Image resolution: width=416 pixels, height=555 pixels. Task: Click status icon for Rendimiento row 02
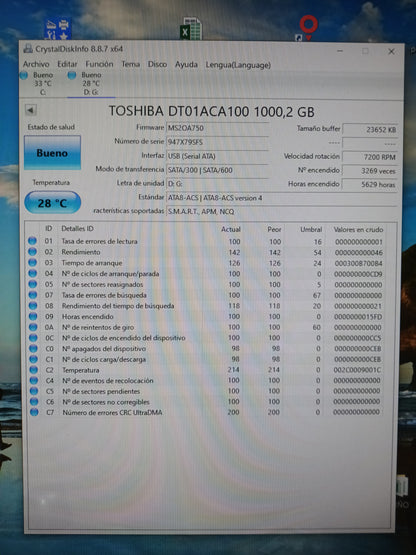point(32,252)
